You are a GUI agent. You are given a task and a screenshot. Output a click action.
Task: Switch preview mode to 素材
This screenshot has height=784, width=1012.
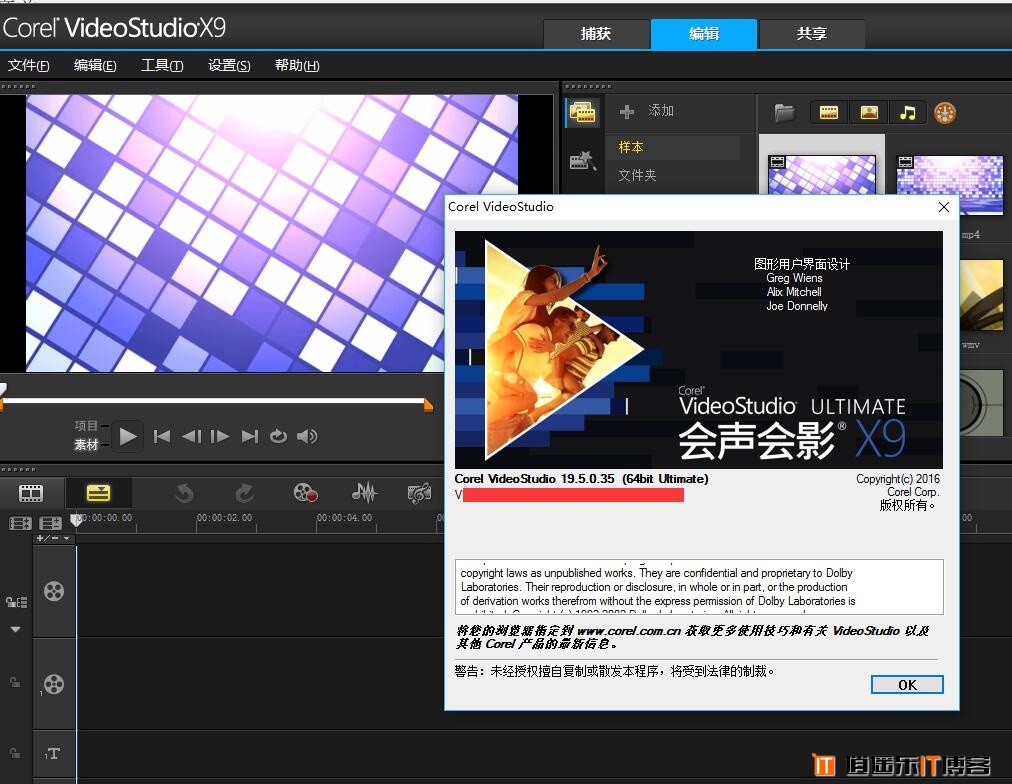coord(86,445)
